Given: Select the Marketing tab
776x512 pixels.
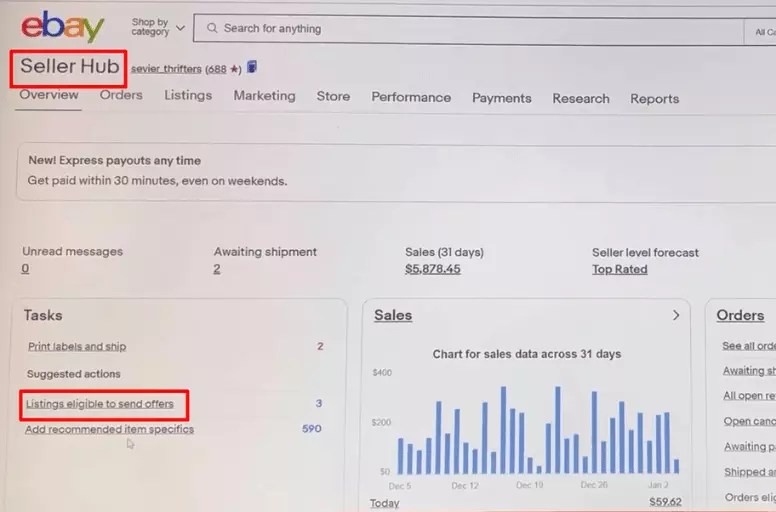Looking at the screenshot, I should click(264, 96).
